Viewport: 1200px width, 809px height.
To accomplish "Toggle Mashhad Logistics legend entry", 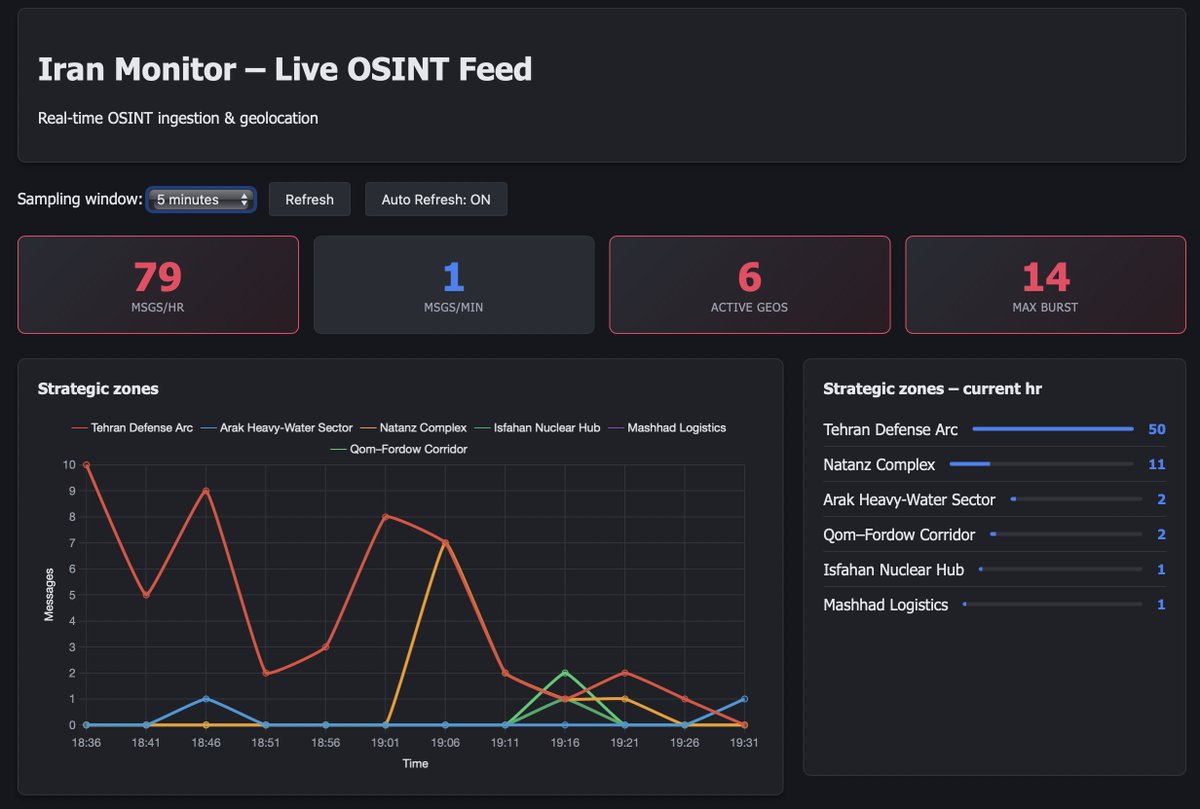I will [x=667, y=427].
